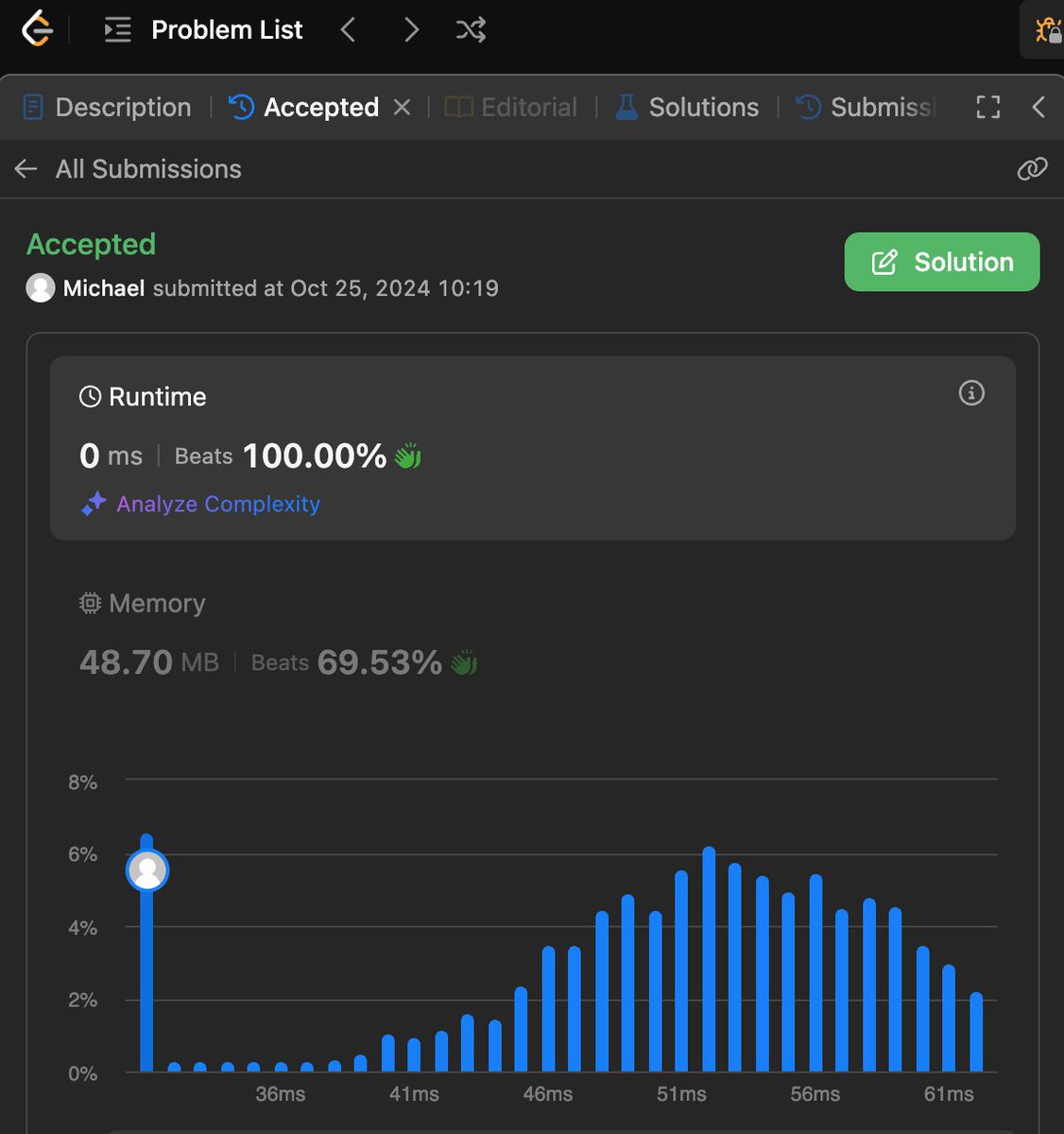1064x1134 pixels.
Task: Copy the submission link icon
Action: (x=1032, y=168)
